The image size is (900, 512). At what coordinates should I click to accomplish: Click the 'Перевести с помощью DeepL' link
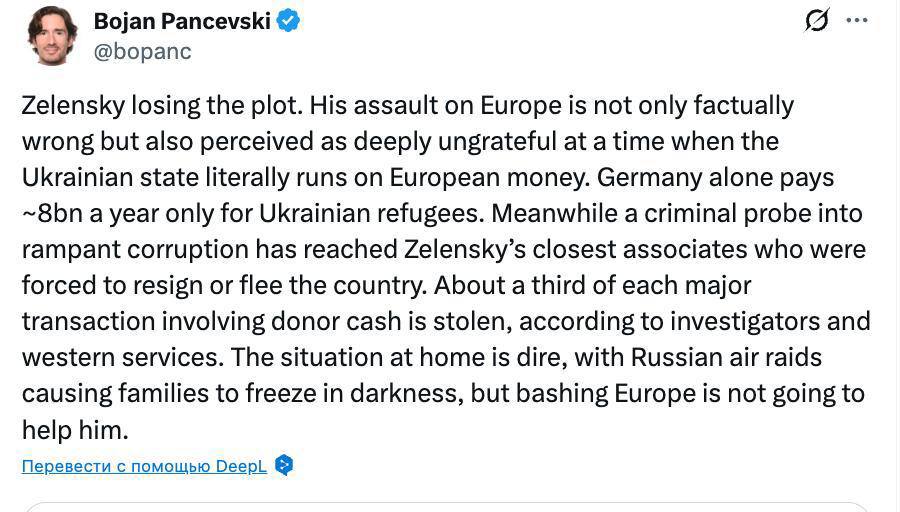click(144, 466)
